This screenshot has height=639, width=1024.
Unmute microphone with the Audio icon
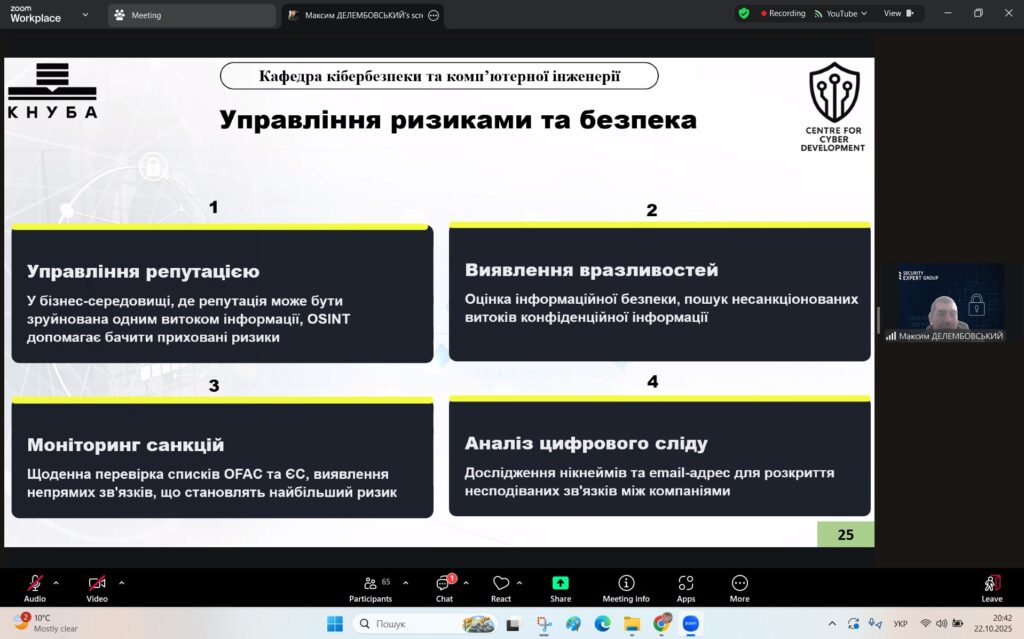coord(35,584)
